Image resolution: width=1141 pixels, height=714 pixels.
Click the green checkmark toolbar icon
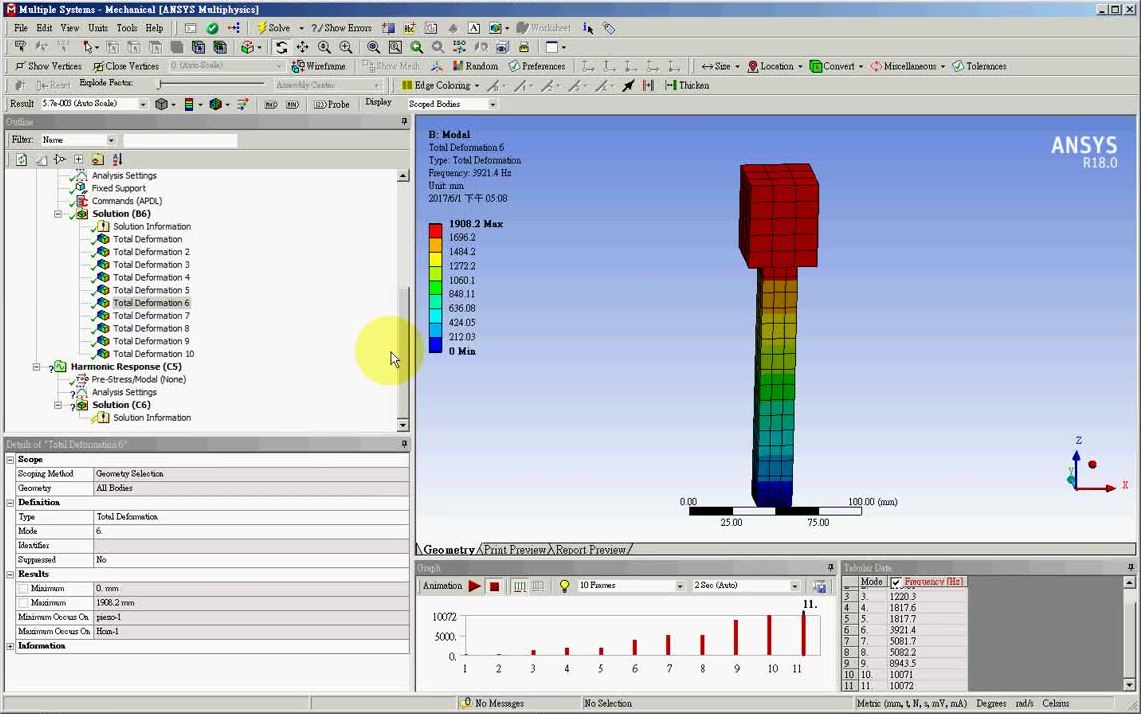(x=212, y=28)
